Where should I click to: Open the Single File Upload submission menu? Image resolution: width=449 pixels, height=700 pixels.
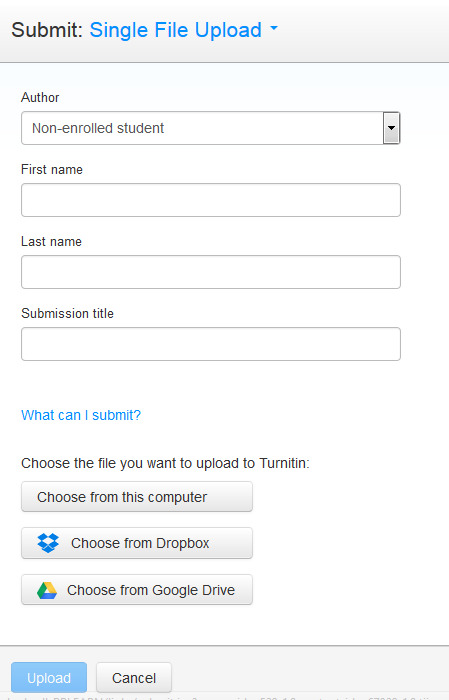(x=175, y=30)
